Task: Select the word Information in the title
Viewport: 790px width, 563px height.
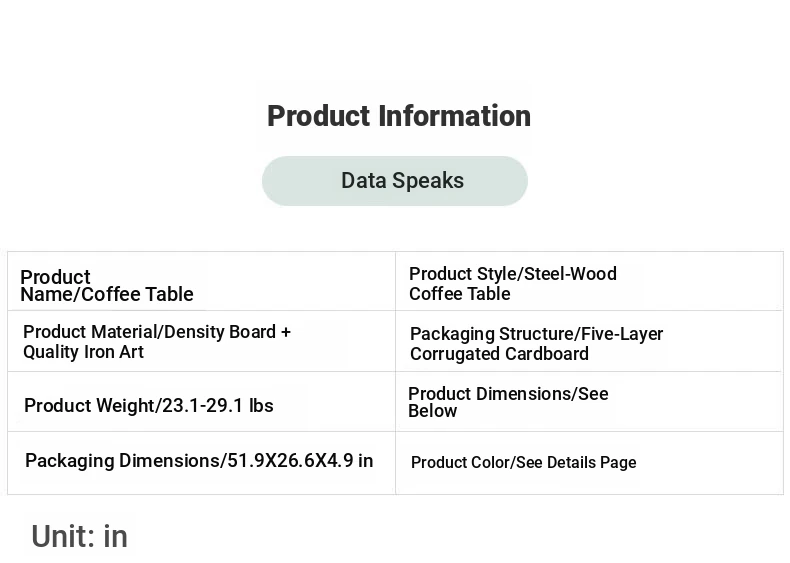Action: point(454,116)
